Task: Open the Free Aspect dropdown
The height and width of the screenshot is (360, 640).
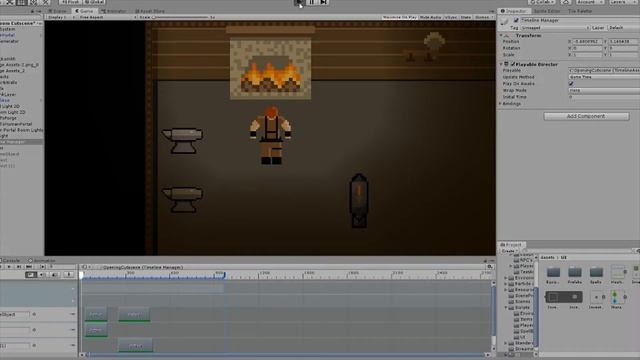Action: [107, 18]
